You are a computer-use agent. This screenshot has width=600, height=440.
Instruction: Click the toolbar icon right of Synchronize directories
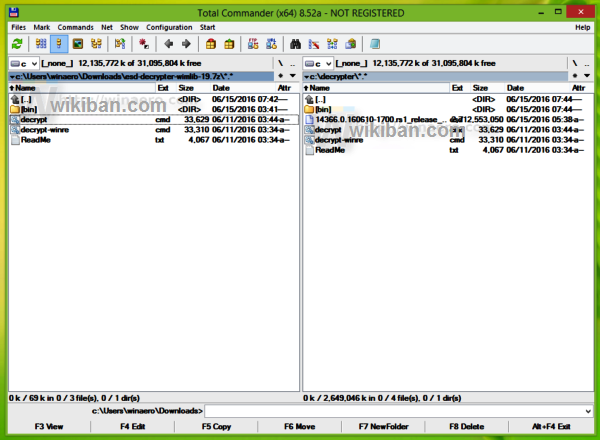pos(351,44)
